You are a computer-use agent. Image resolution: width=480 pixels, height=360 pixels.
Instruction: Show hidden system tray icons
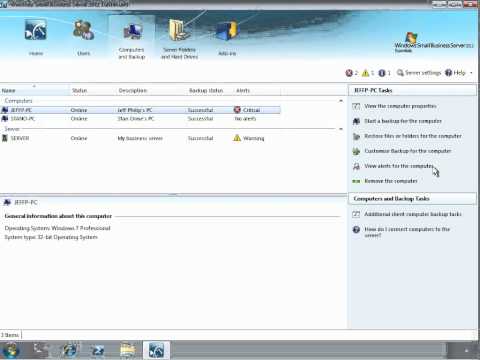466,350
